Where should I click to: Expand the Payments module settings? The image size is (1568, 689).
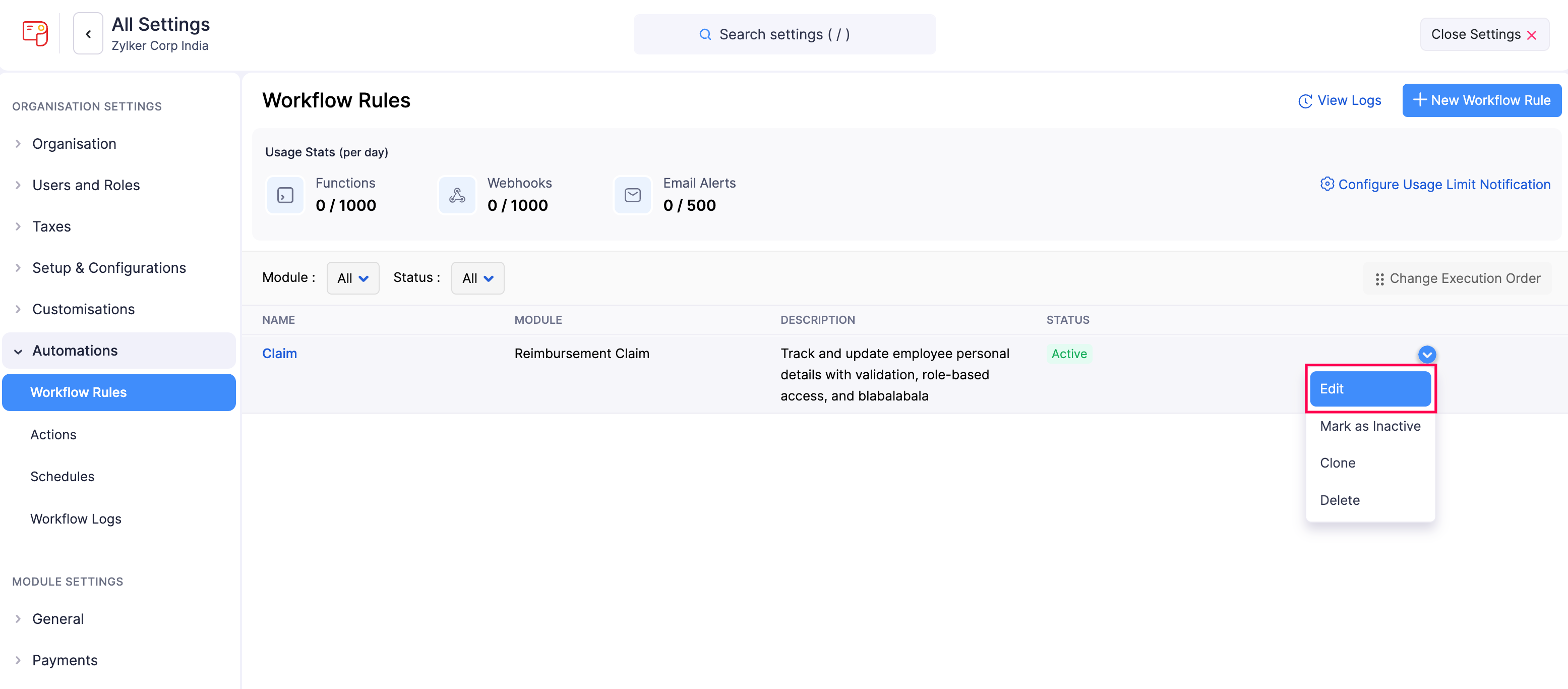pyautogui.click(x=119, y=660)
